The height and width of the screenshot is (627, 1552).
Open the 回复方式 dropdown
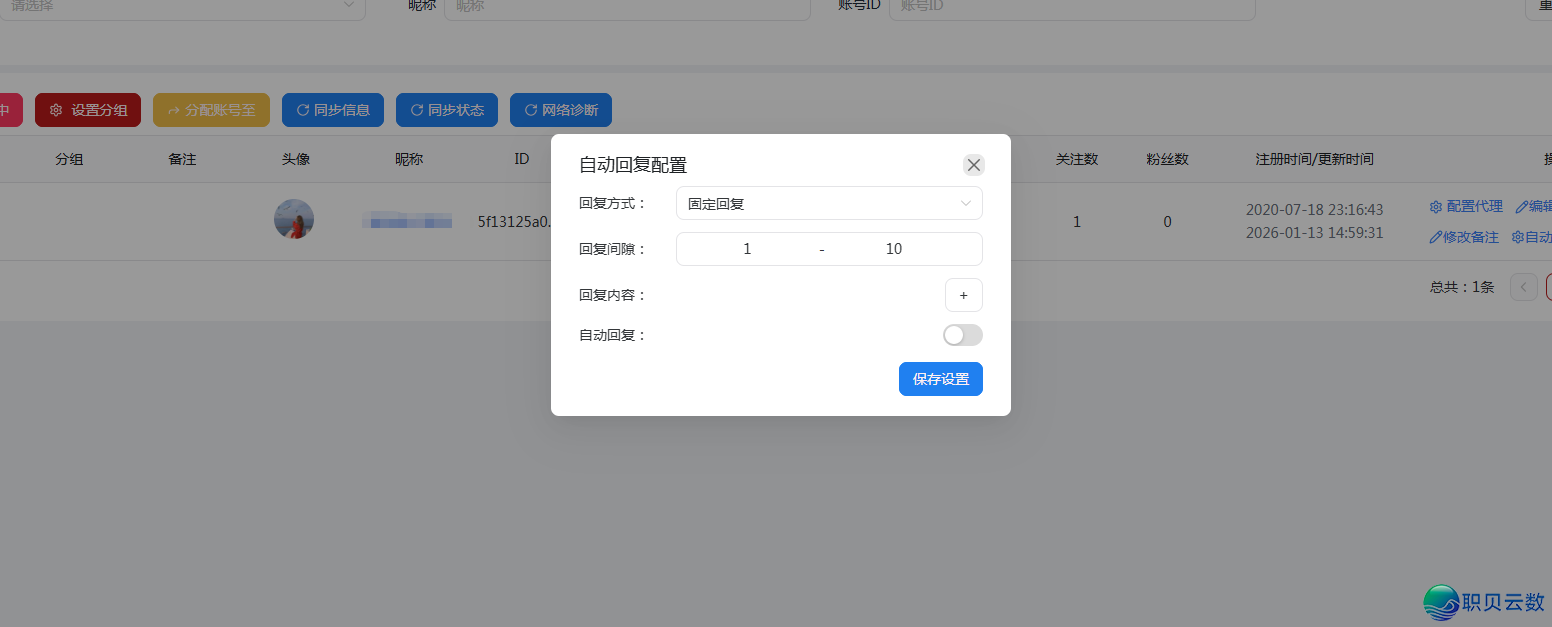[828, 203]
